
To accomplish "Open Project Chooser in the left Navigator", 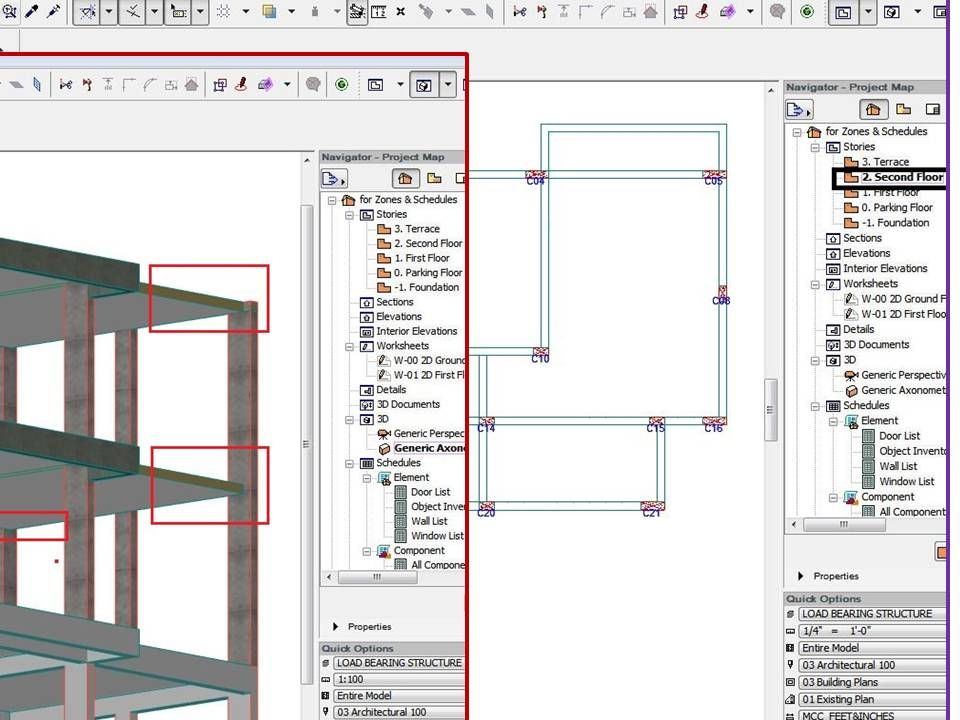I will click(334, 179).
